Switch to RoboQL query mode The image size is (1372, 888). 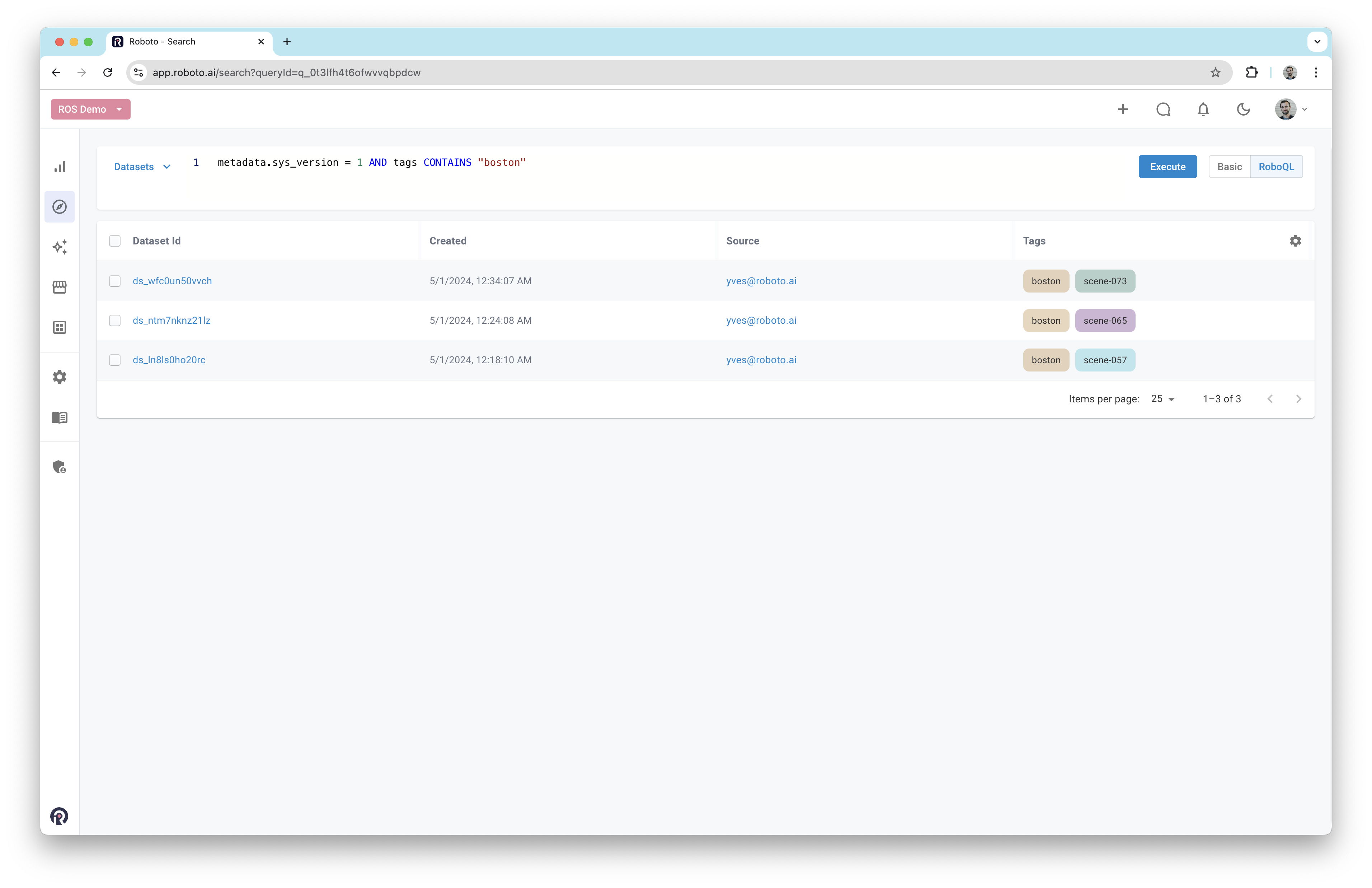pyautogui.click(x=1276, y=167)
